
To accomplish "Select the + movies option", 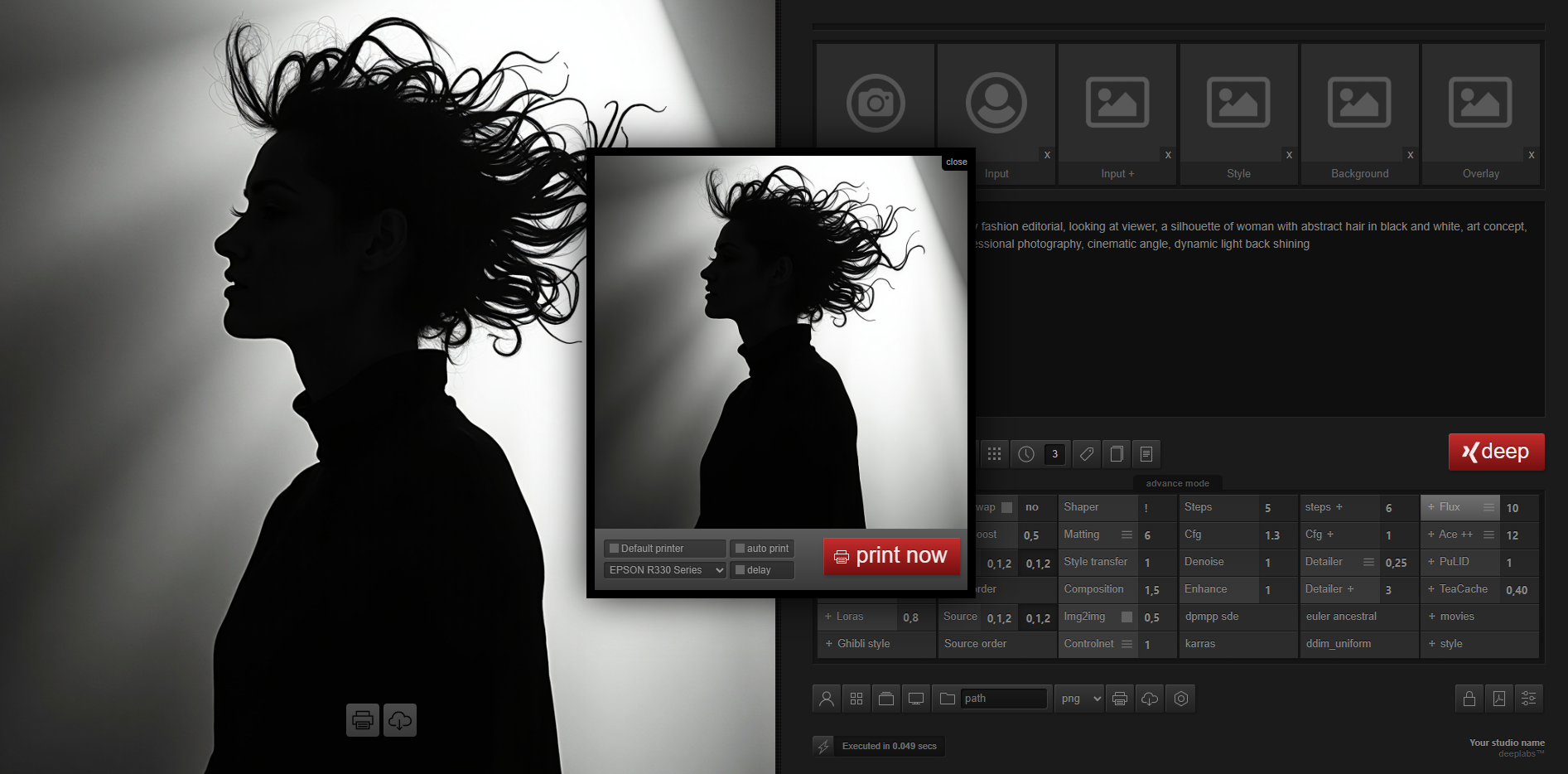I will coord(1479,617).
